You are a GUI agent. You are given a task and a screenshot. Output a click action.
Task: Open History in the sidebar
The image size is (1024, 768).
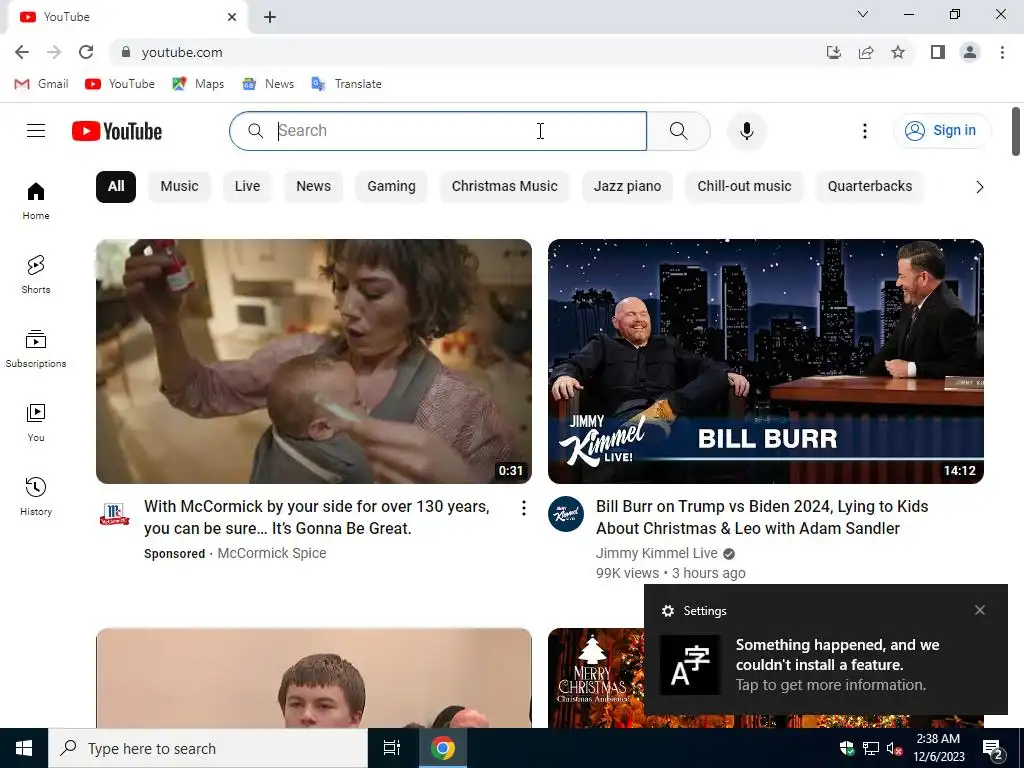tap(36, 496)
